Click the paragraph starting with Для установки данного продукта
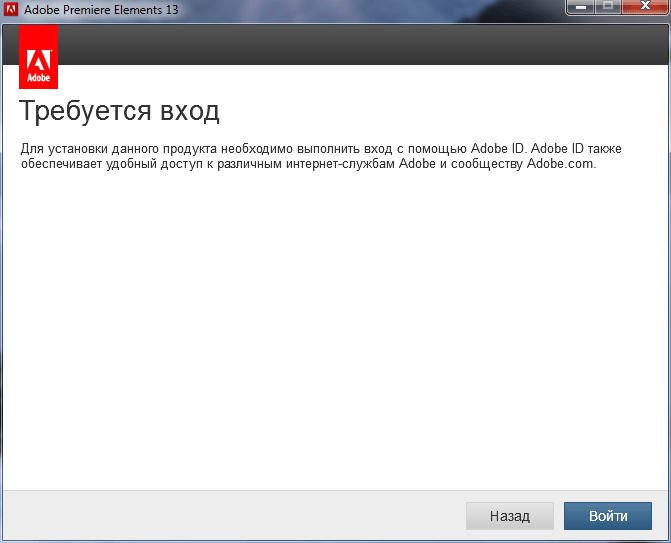Screen dimensions: 671x543 coord(321,156)
